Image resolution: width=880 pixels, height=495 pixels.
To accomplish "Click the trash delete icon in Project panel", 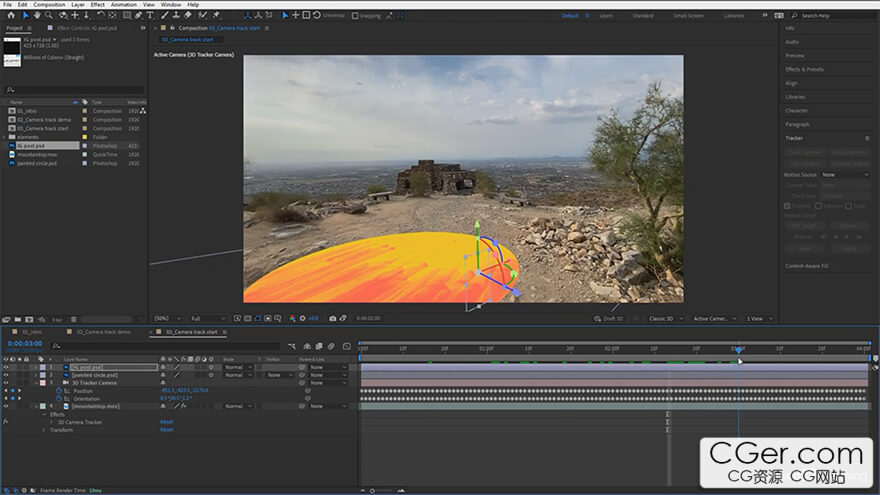I will click(x=74, y=319).
